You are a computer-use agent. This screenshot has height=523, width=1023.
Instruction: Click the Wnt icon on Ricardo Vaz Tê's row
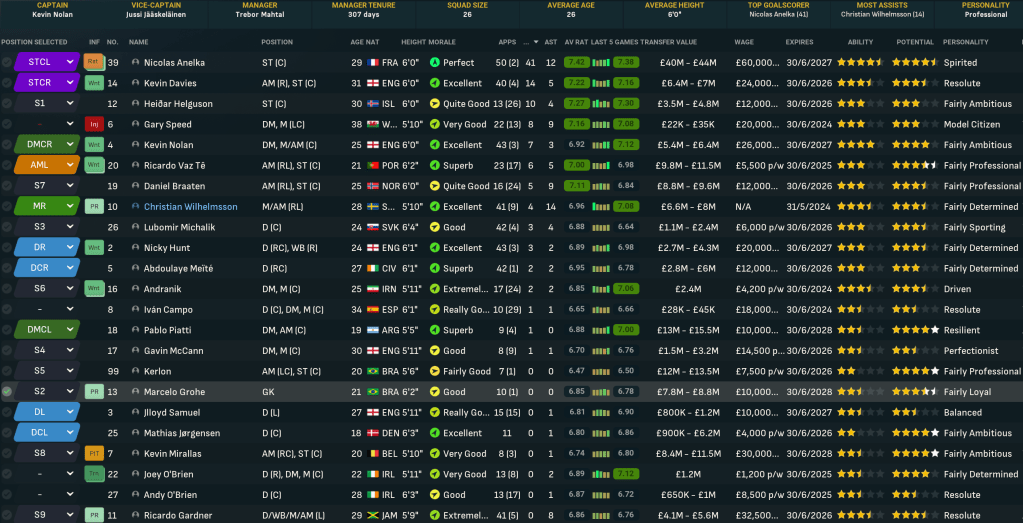coord(94,165)
